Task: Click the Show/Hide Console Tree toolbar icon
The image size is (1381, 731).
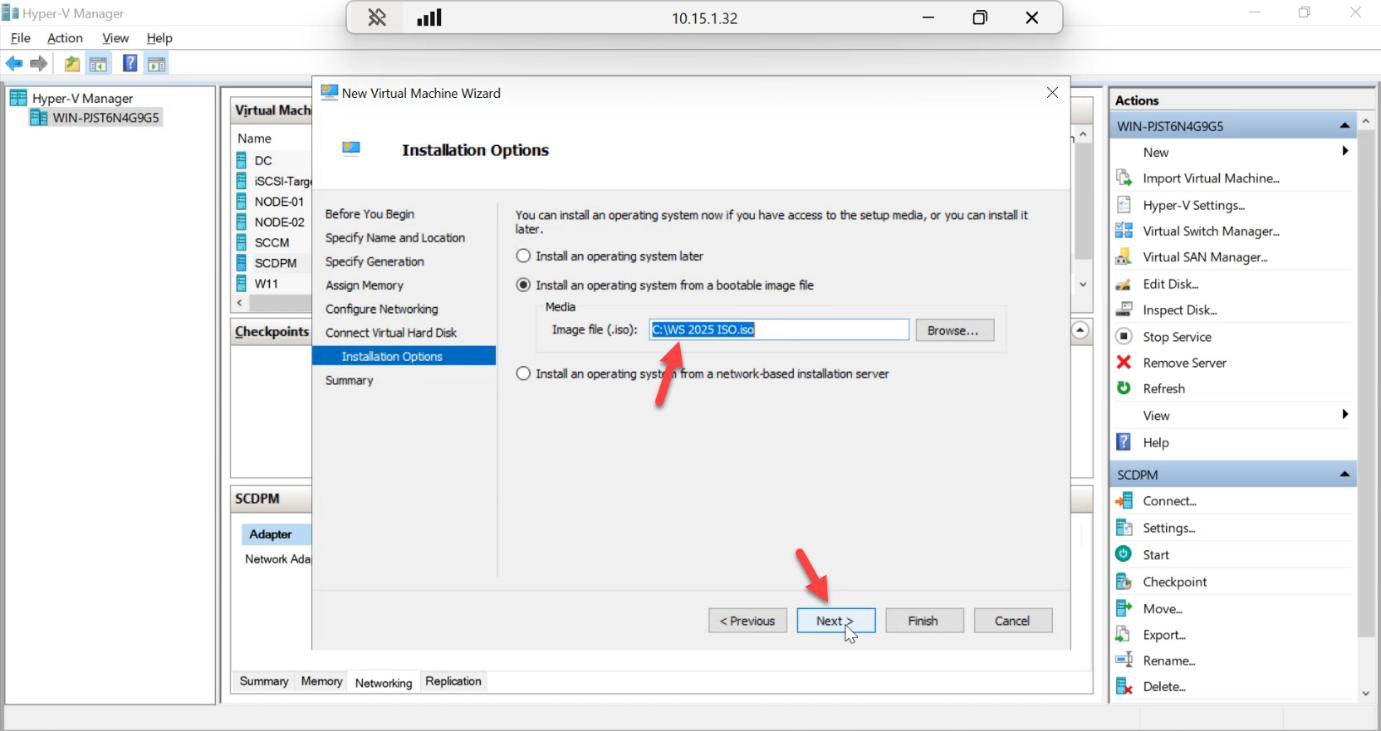Action: (x=98, y=64)
